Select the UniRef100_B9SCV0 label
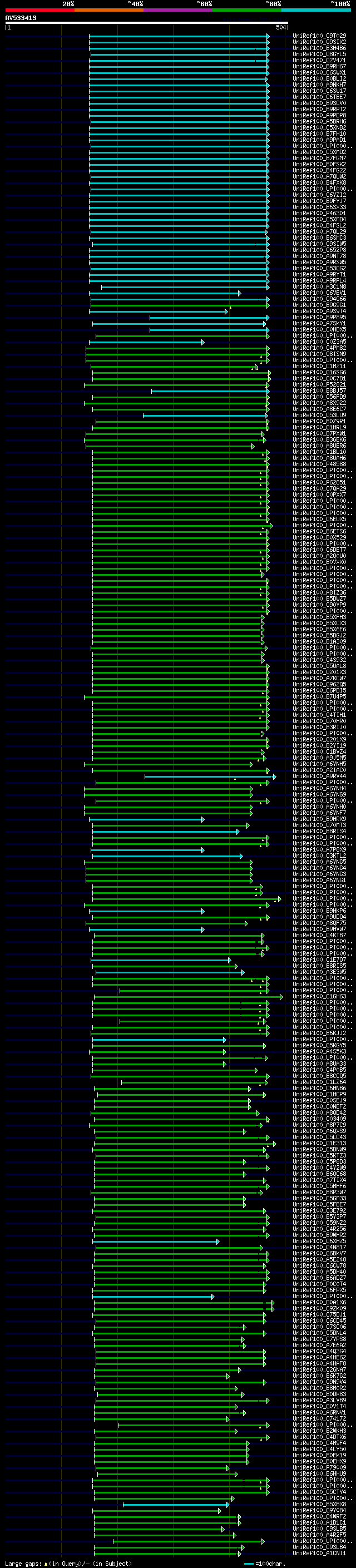 pyautogui.click(x=319, y=103)
